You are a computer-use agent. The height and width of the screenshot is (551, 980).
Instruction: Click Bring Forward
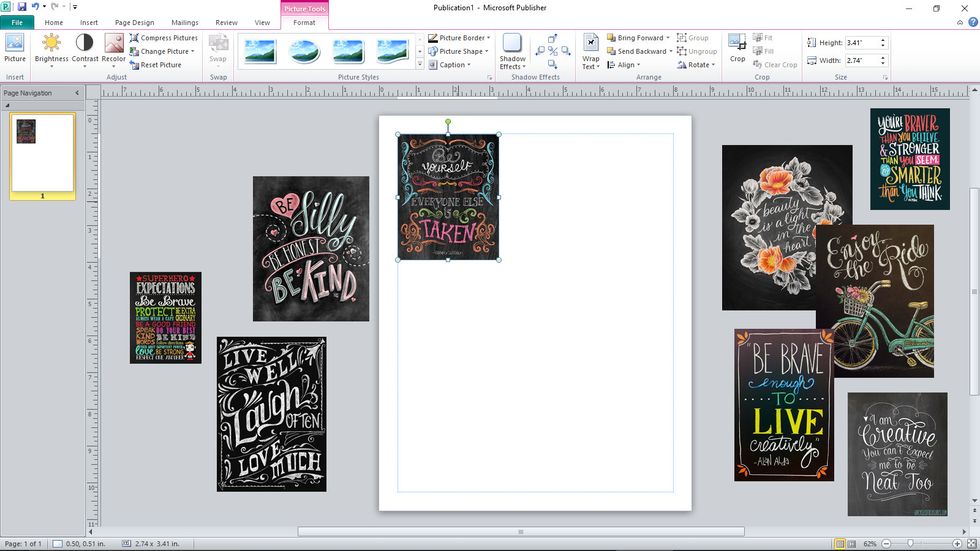[x=635, y=38]
